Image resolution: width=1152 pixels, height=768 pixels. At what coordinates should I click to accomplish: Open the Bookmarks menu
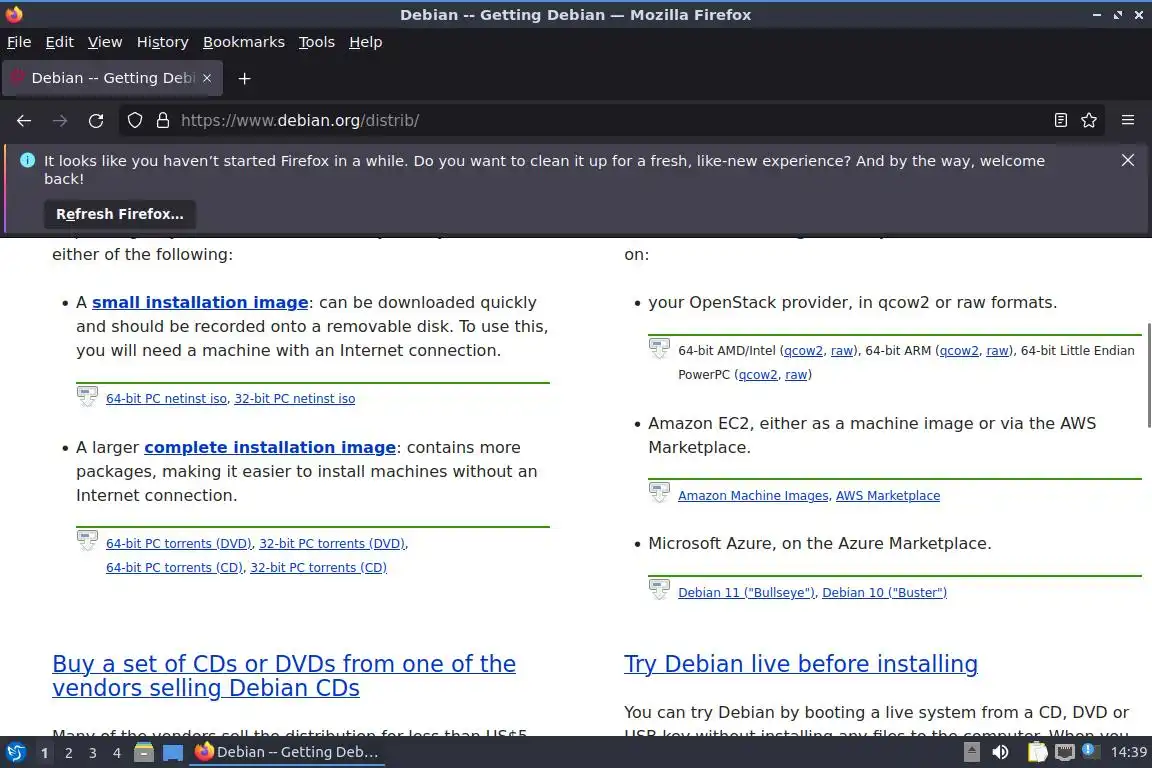click(244, 42)
